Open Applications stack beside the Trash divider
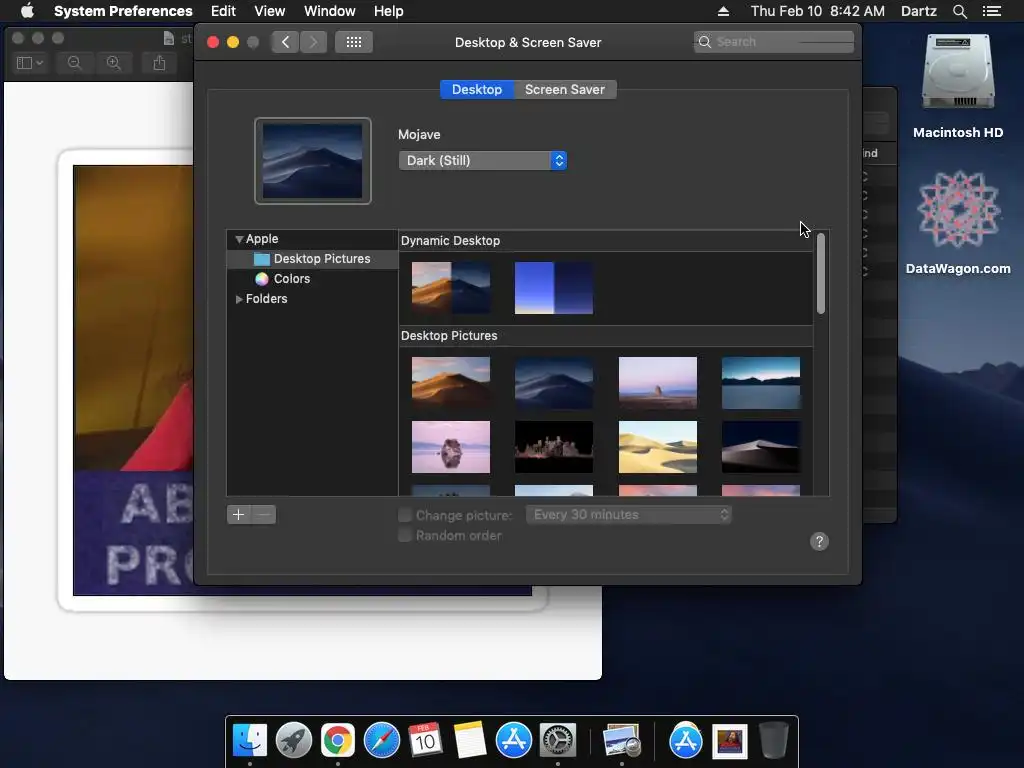The image size is (1024, 768). (x=685, y=741)
